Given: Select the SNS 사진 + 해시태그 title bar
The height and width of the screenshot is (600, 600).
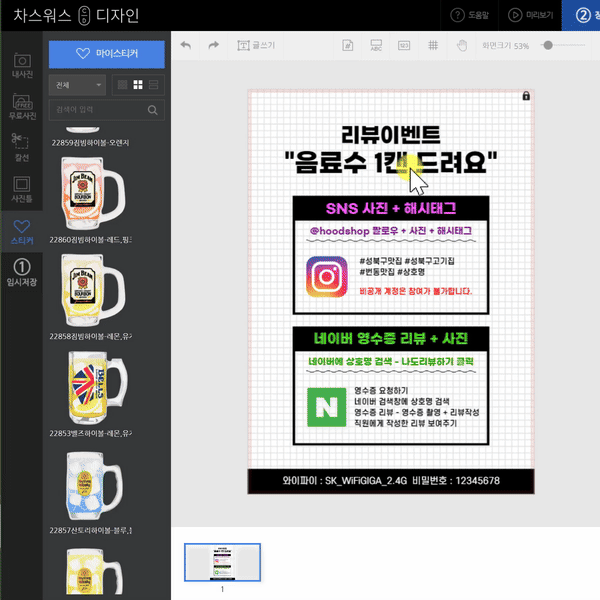Looking at the screenshot, I should [391, 209].
